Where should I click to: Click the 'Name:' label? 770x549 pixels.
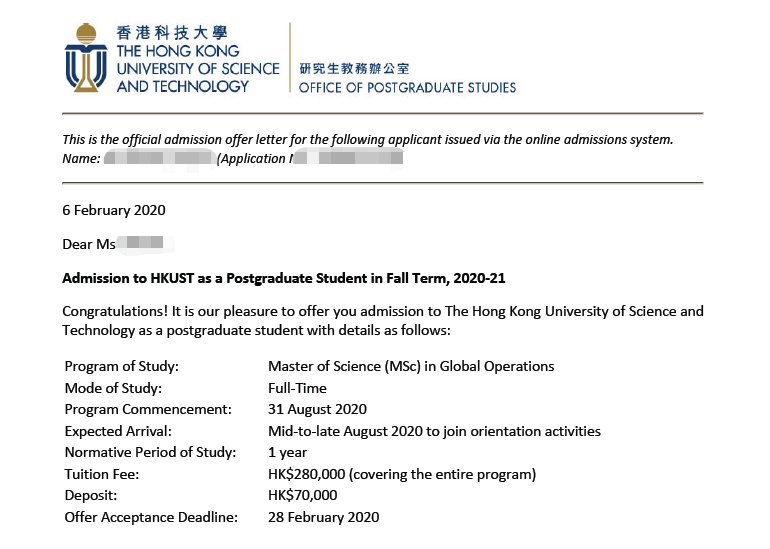(81, 159)
